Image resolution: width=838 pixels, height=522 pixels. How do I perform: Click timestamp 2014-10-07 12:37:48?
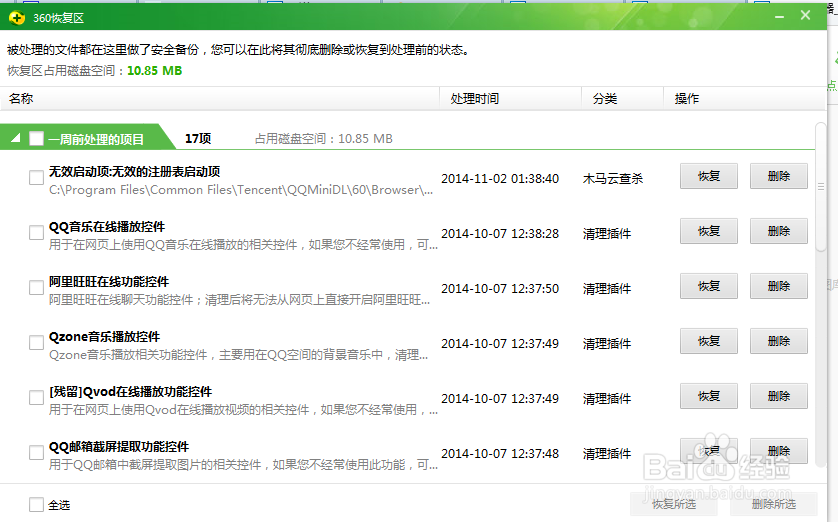[x=500, y=454]
